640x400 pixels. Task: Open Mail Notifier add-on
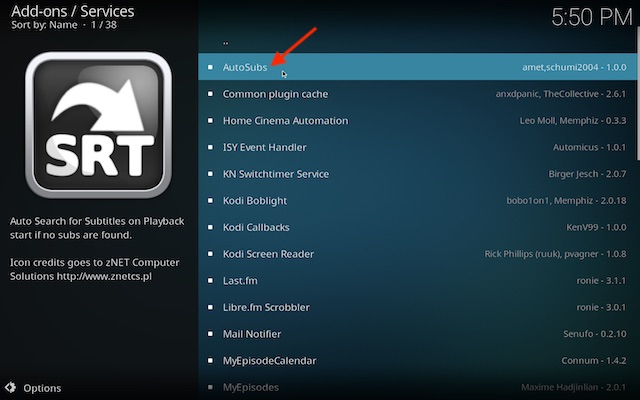pyautogui.click(x=417, y=334)
